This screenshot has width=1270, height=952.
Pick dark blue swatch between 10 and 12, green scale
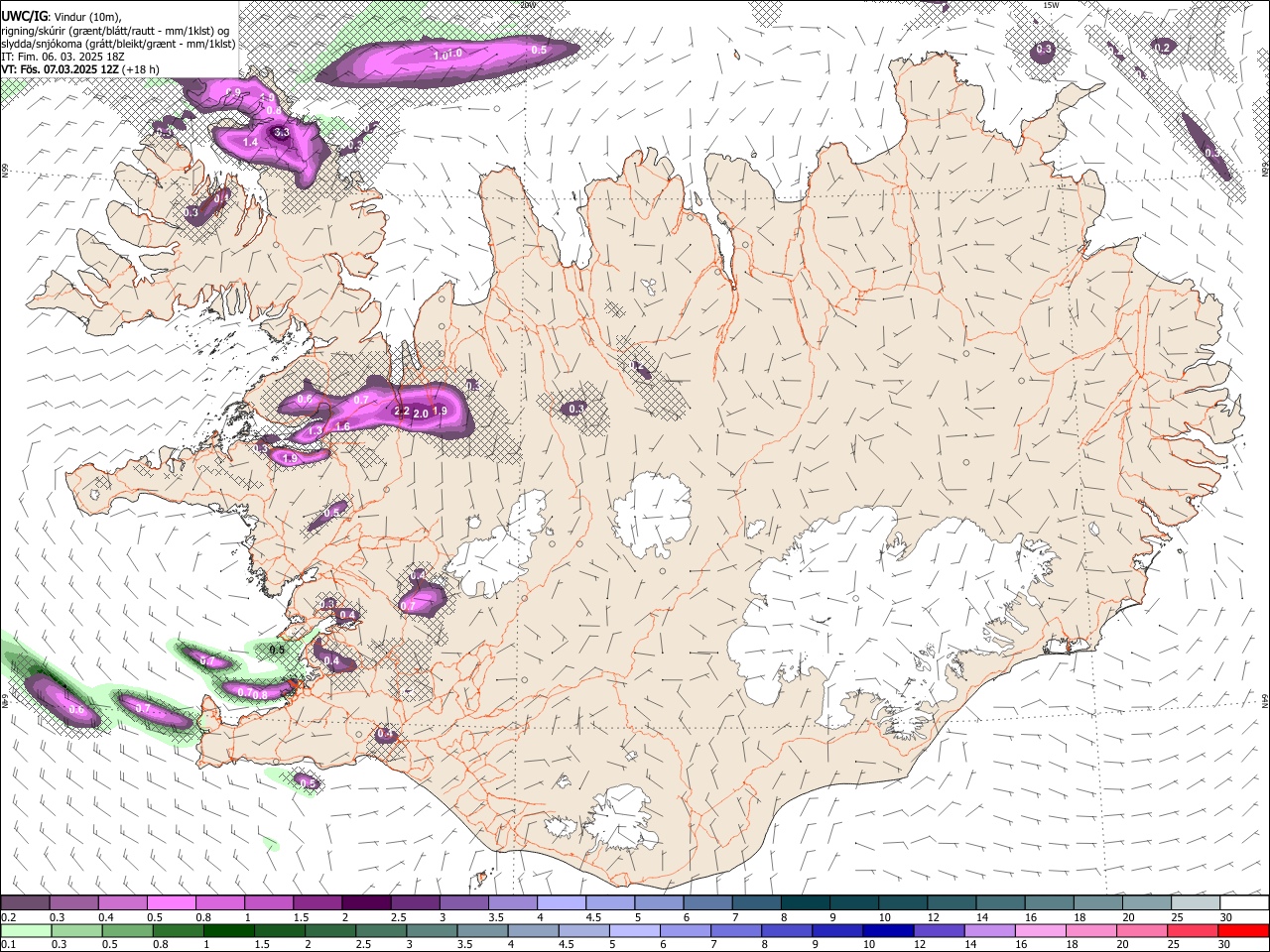point(887,930)
